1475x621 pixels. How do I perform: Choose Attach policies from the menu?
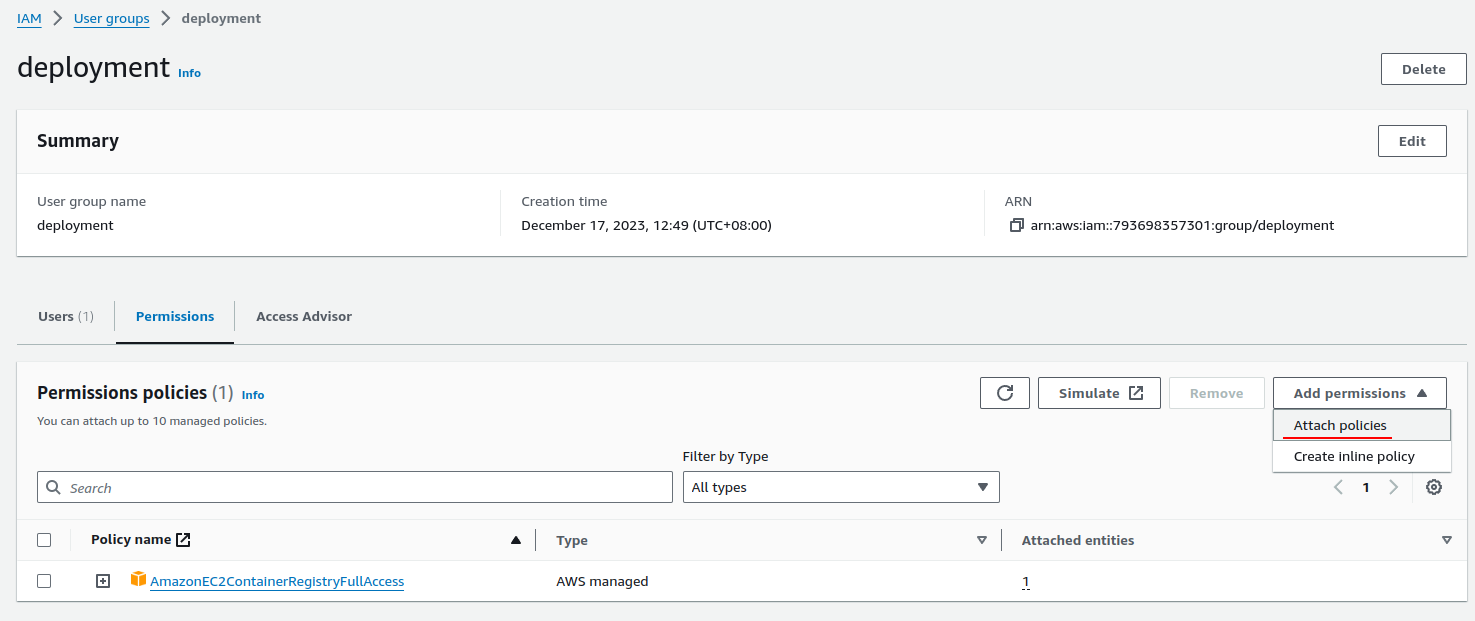point(1340,426)
